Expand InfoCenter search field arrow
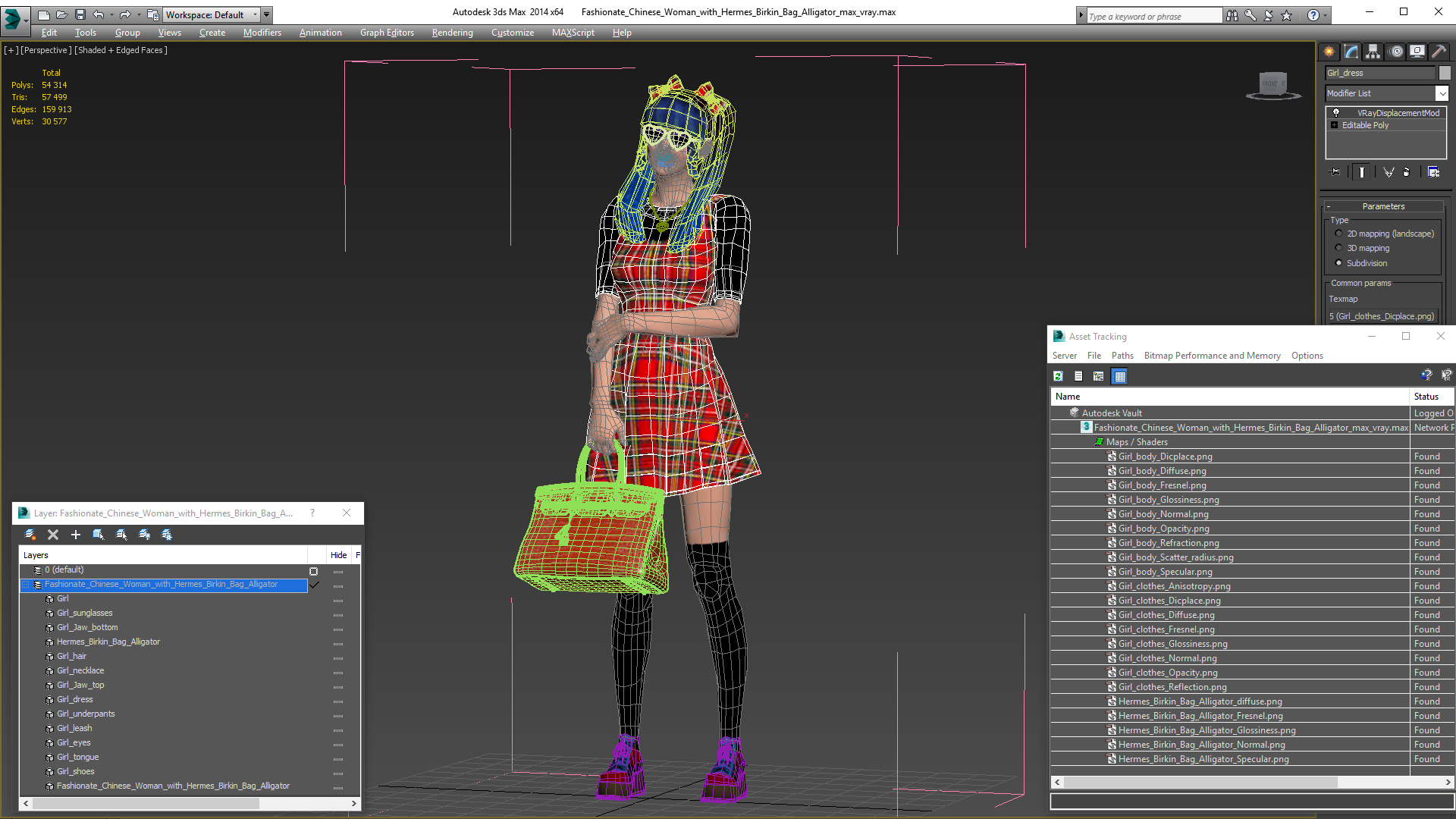This screenshot has width=1456, height=819. (x=1081, y=15)
